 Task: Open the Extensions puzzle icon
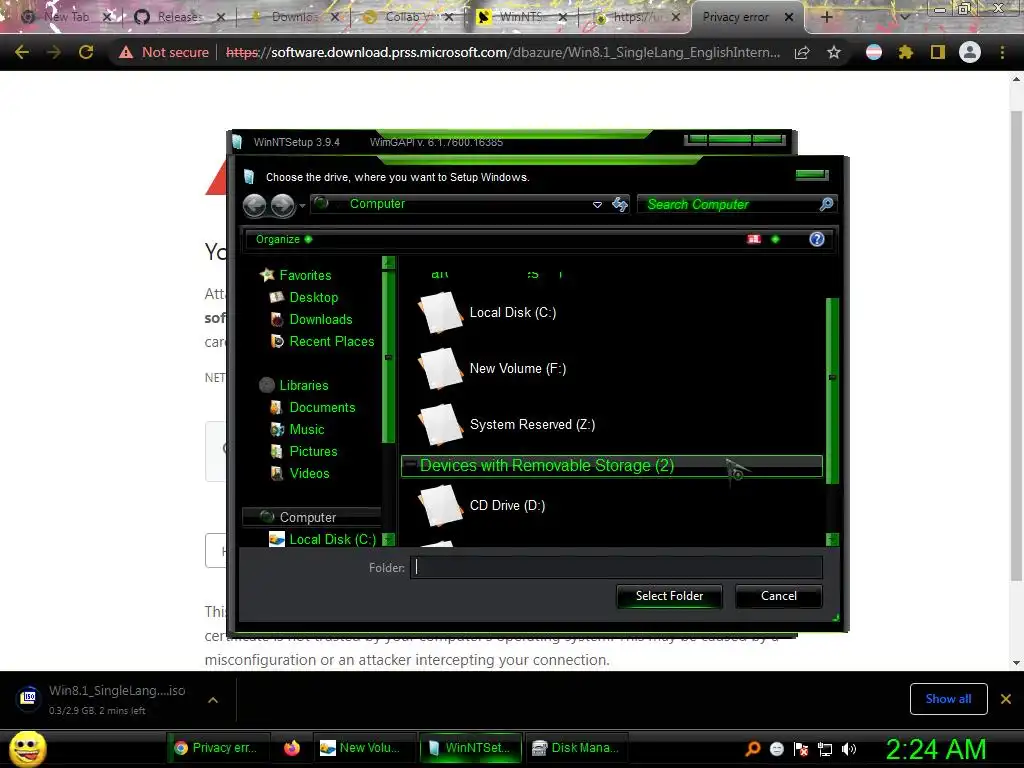point(905,52)
